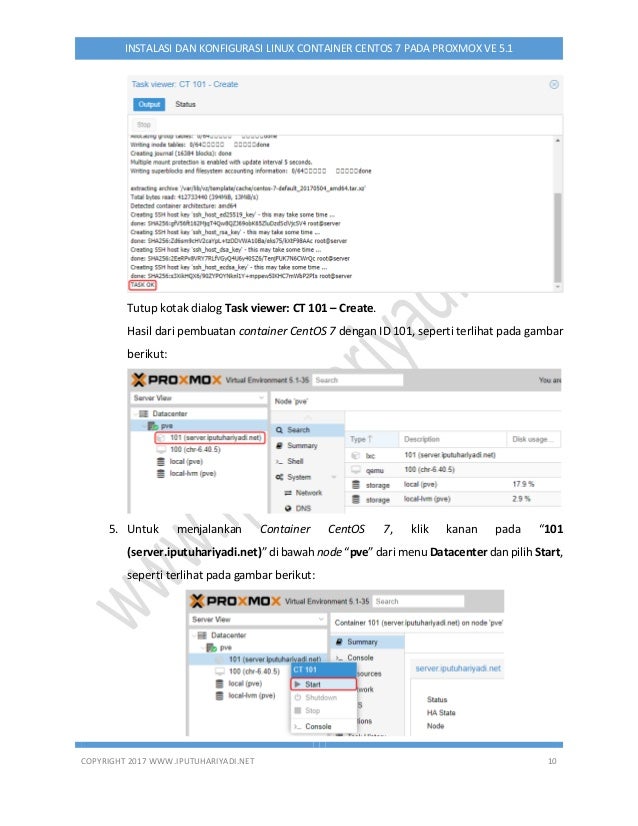Collapse Datacenter in the Node 'pve' view tree
638x826 pixels.
click(x=135, y=414)
